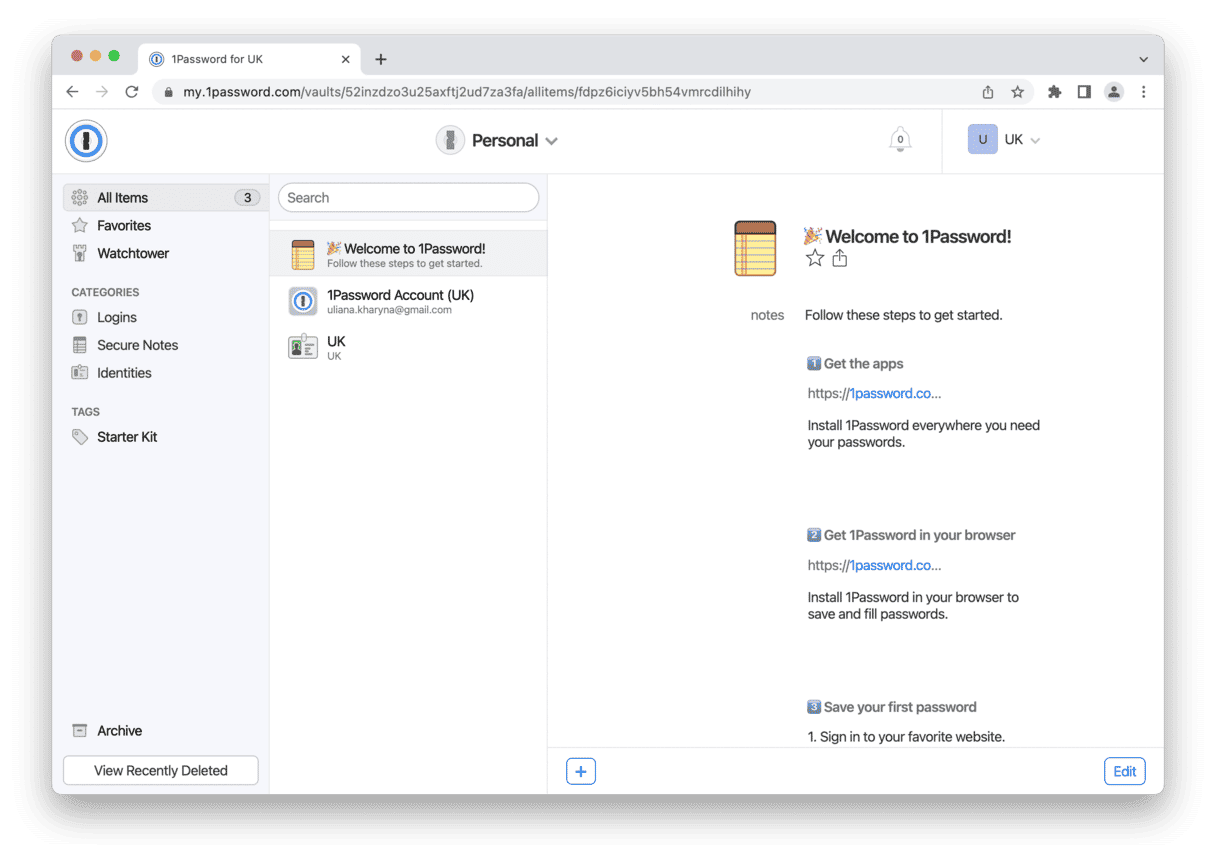Select the UK identity item
Viewport: 1216px width, 863px height.
pos(409,347)
